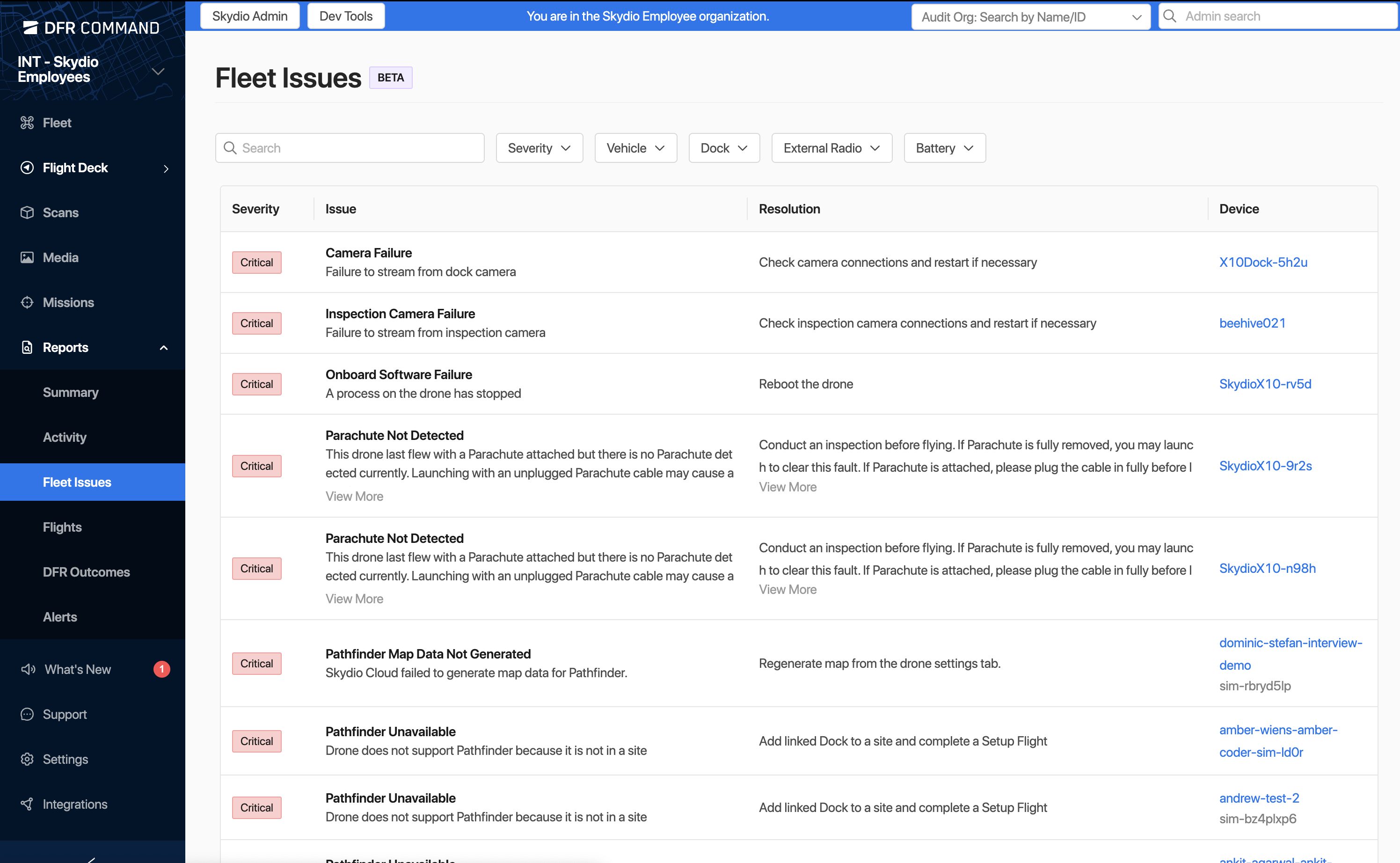Viewport: 1400px width, 863px height.
Task: Expand the INT - Skydio Employees organization switcher
Action: click(x=158, y=71)
